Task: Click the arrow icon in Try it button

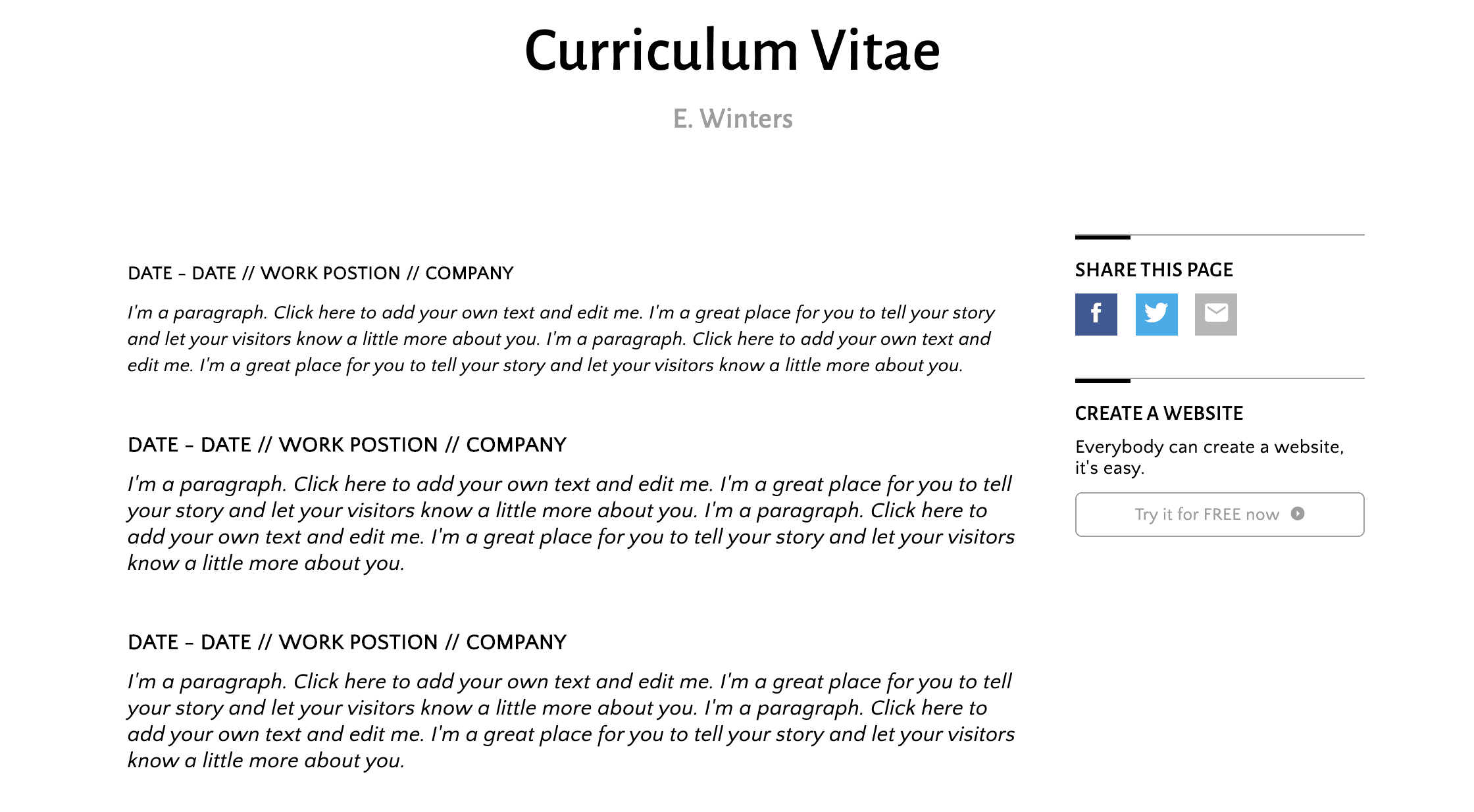Action: click(1298, 513)
